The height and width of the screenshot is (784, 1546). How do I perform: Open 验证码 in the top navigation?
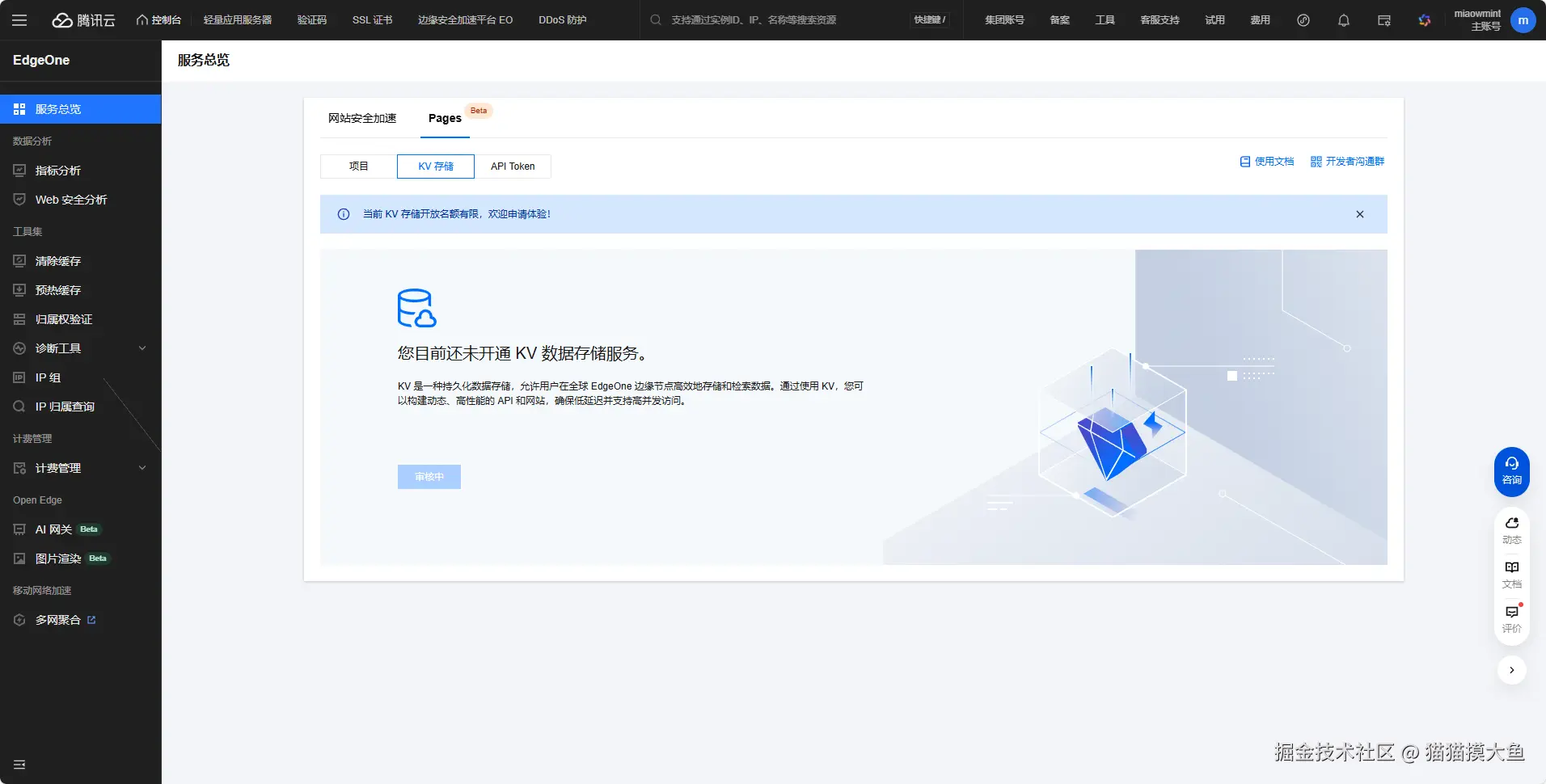(312, 20)
